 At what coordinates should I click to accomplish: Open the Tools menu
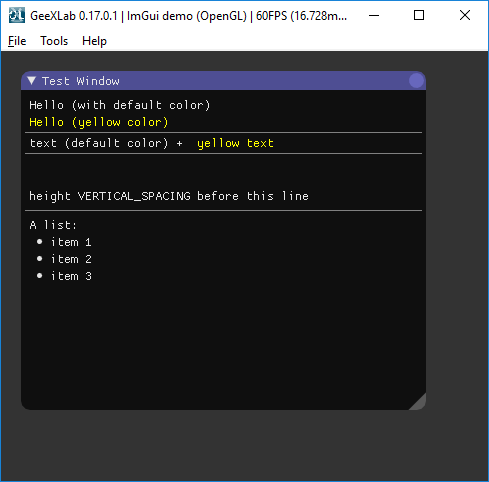coord(54,41)
